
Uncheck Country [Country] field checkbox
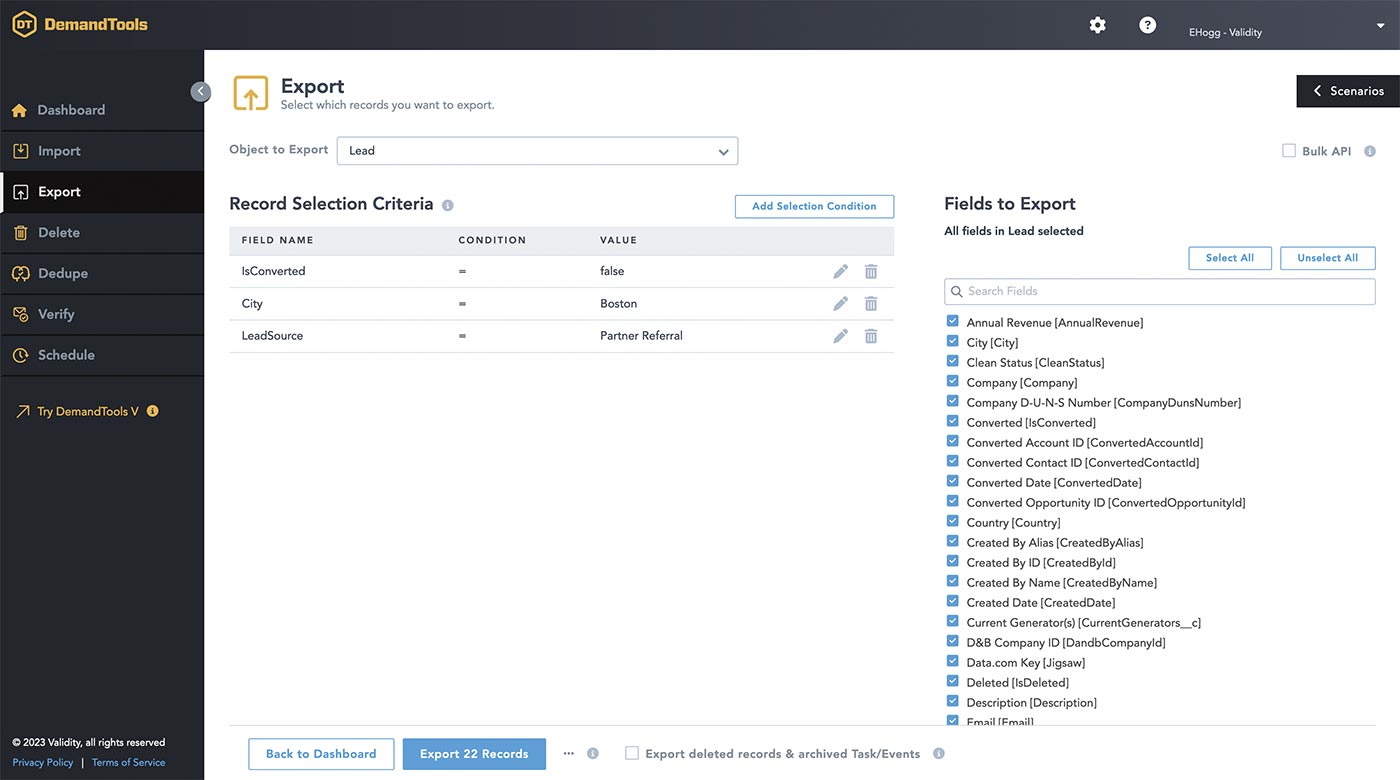click(952, 522)
